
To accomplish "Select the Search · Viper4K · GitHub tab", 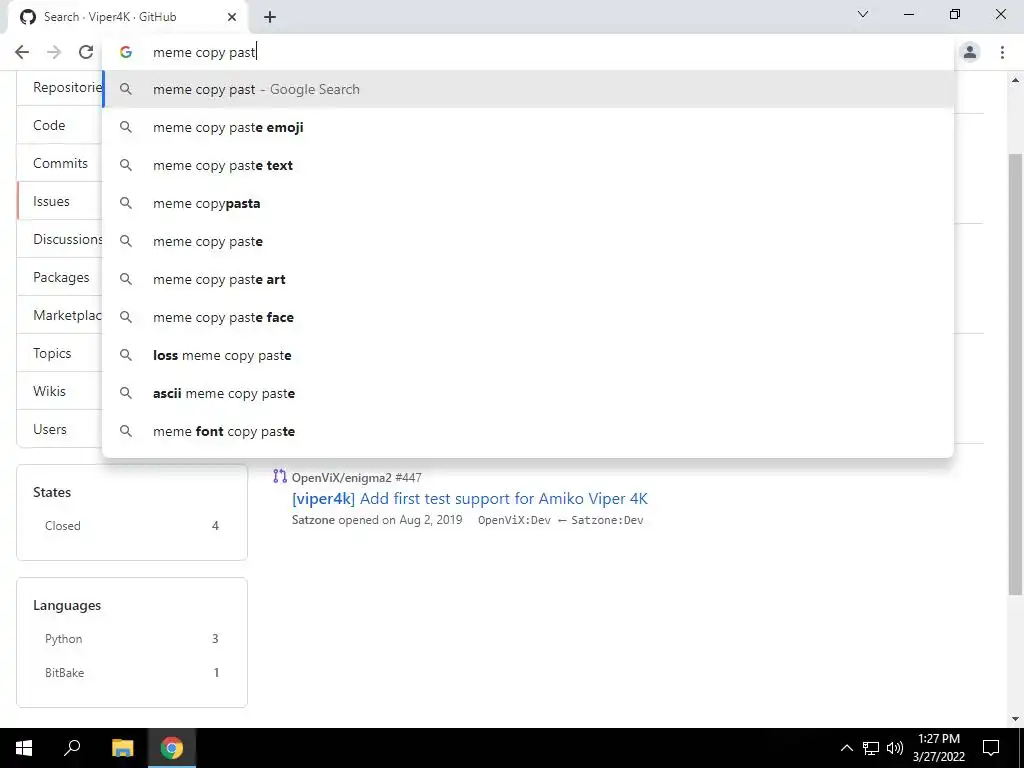I will [x=128, y=17].
